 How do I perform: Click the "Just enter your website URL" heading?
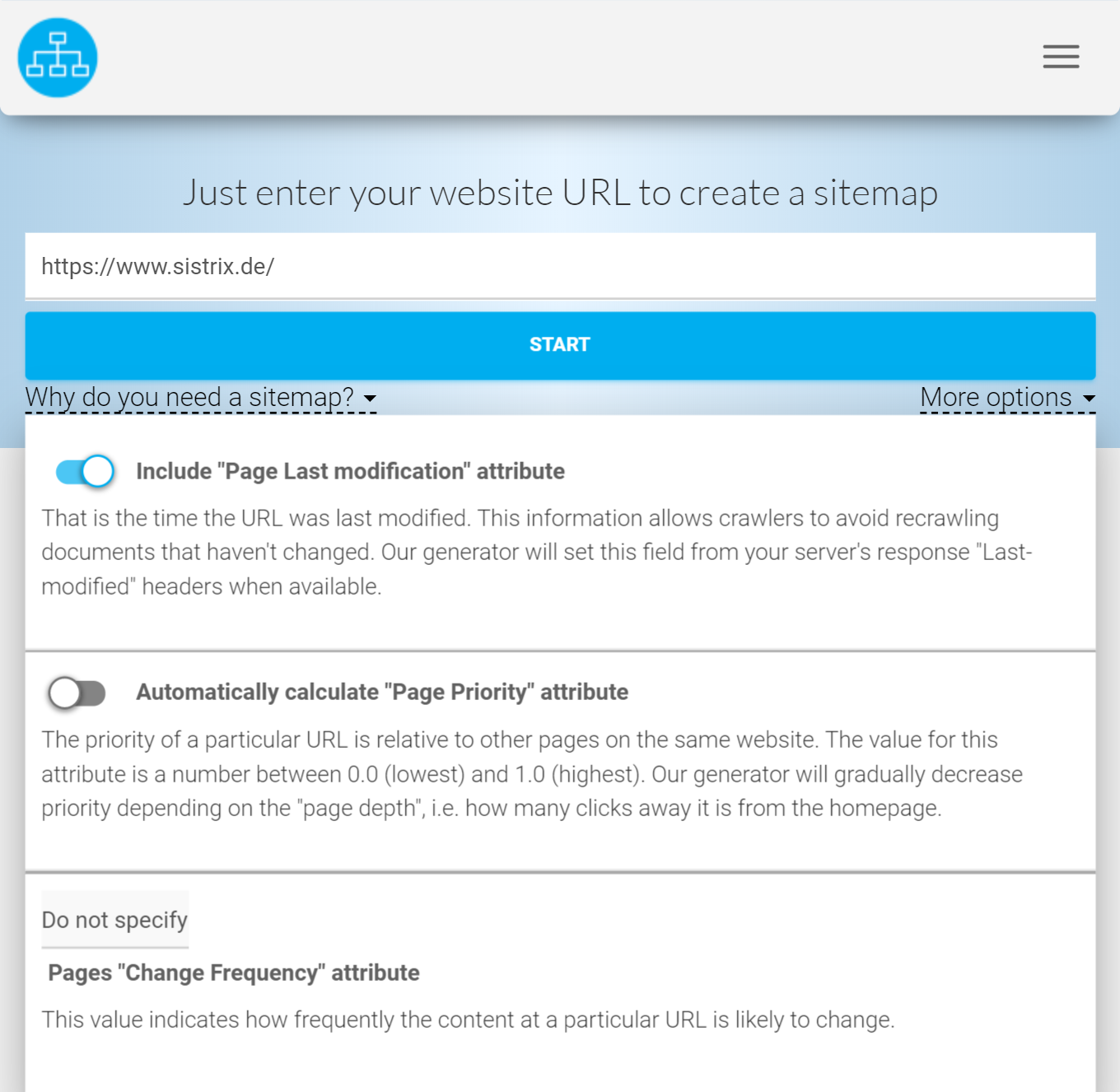[560, 194]
